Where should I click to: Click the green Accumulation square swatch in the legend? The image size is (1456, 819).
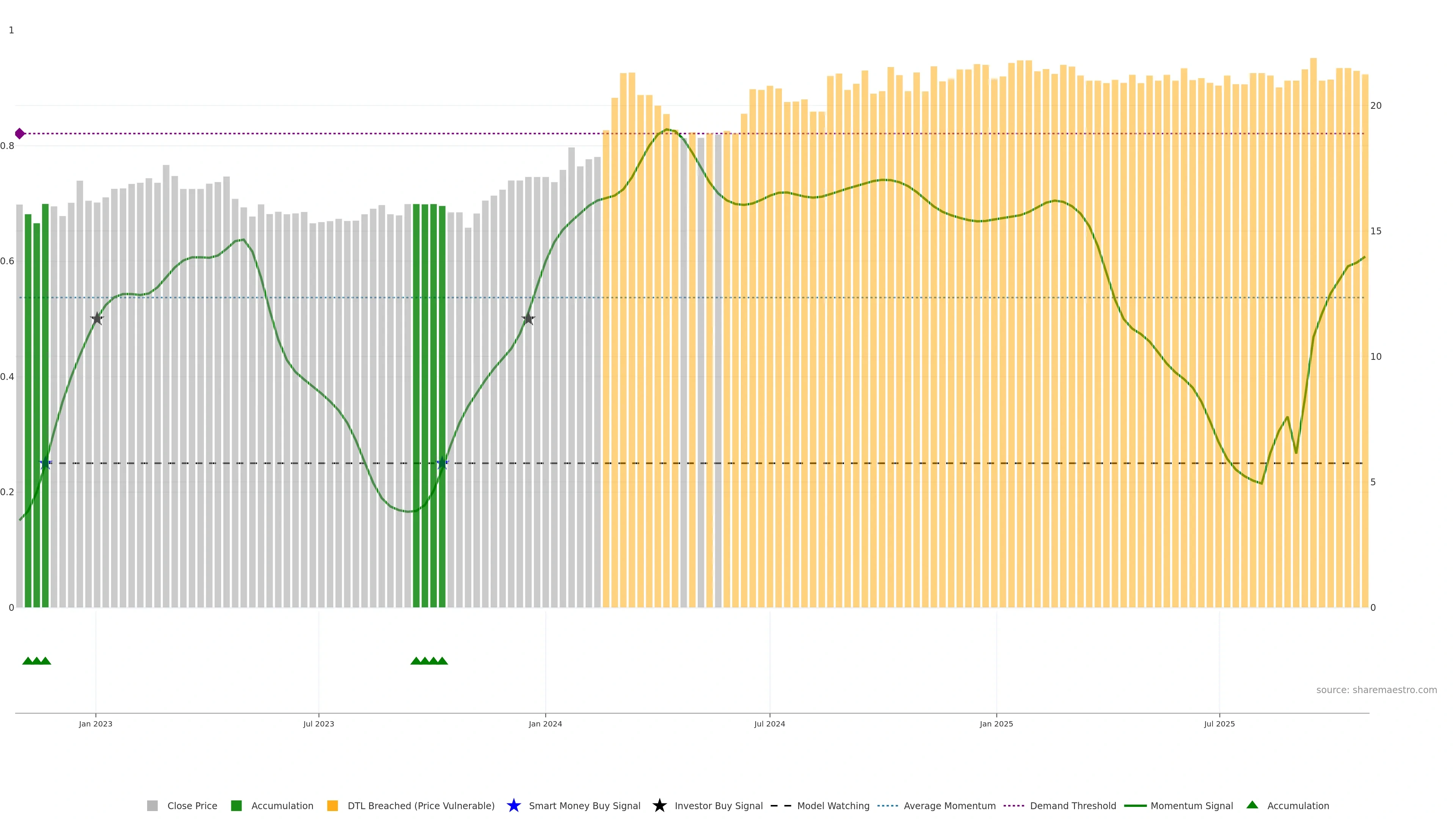coord(236,806)
